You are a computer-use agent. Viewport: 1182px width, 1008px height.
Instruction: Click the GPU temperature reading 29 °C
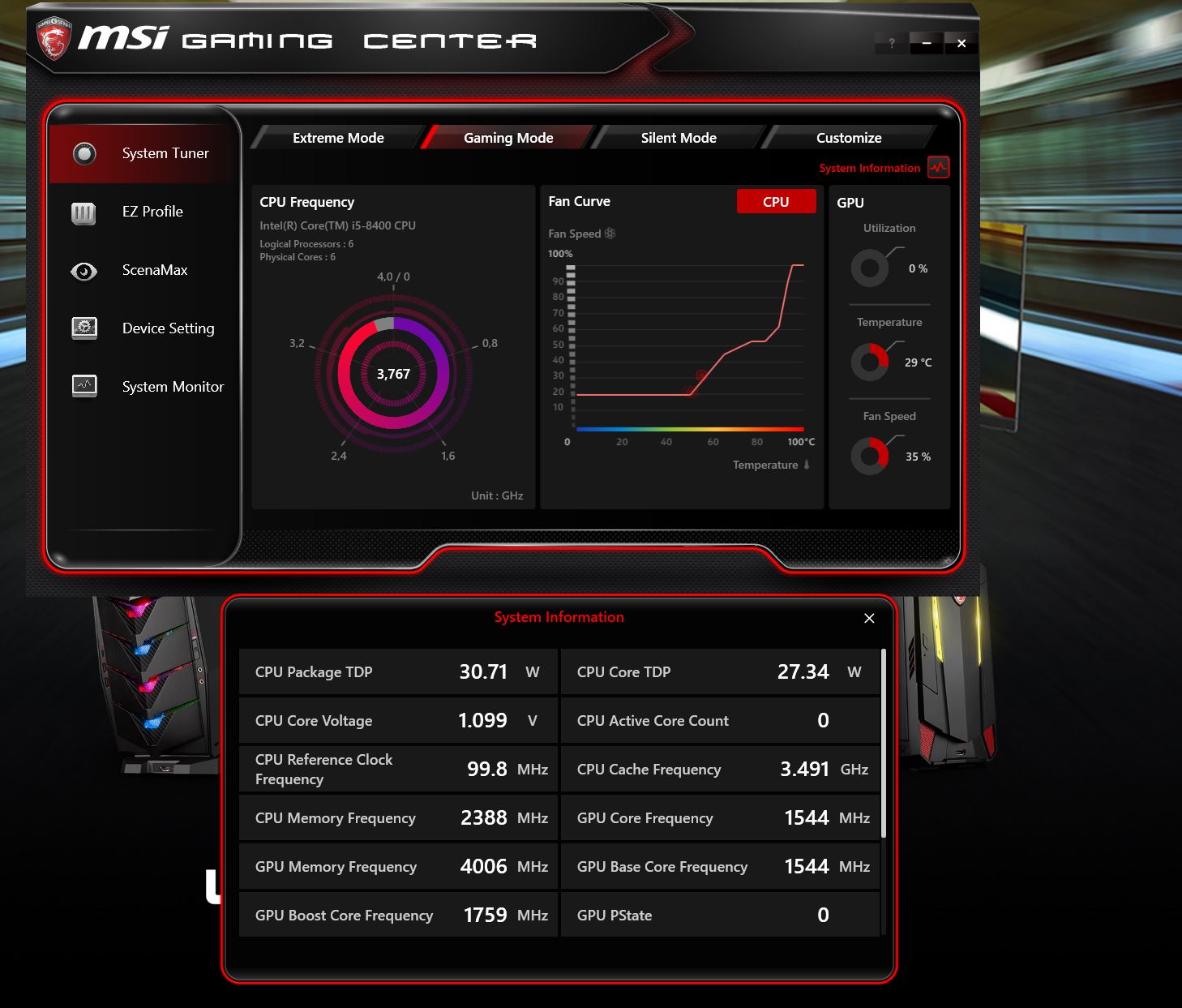[918, 362]
